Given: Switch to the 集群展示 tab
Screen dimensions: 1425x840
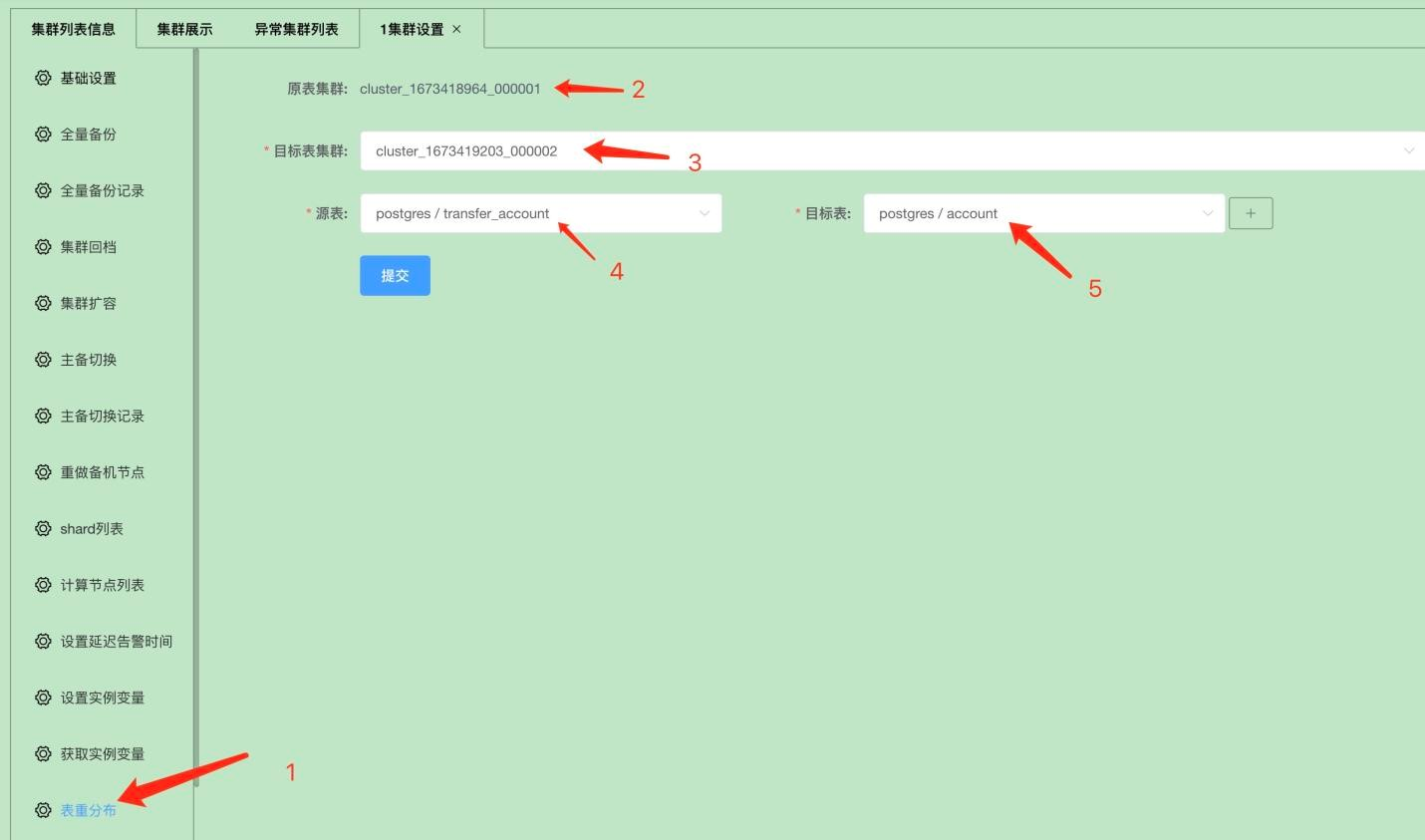Looking at the screenshot, I should tap(184, 29).
